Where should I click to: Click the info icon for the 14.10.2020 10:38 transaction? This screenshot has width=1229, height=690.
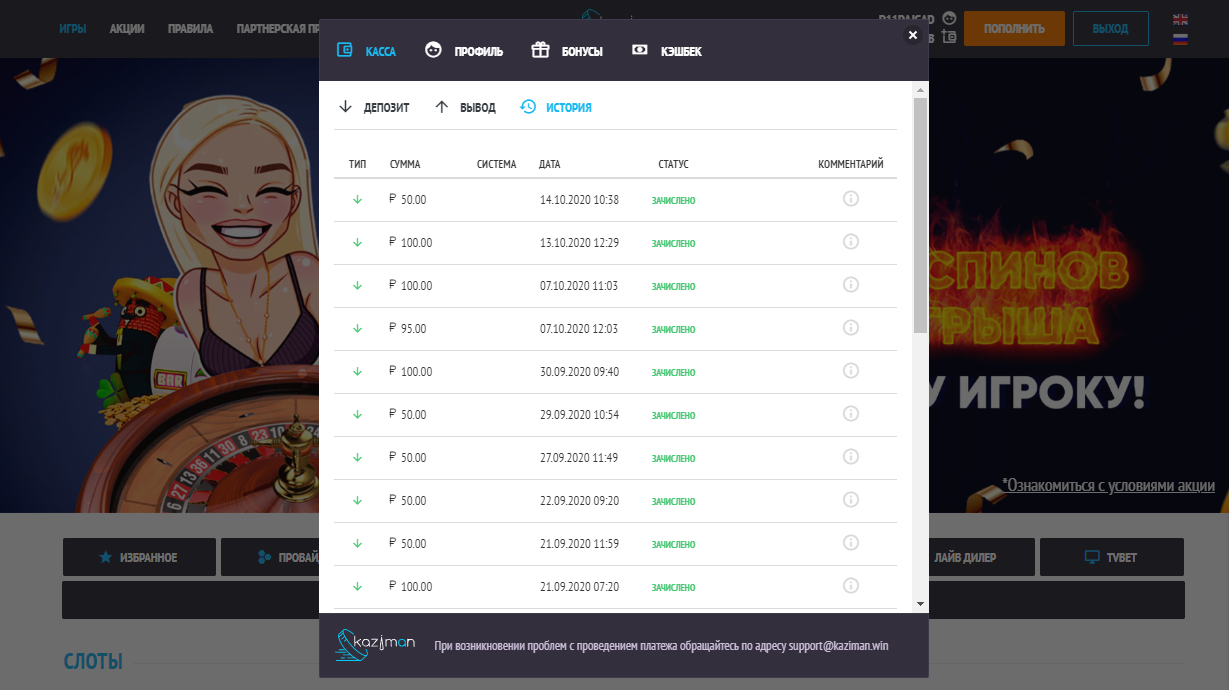click(x=851, y=199)
